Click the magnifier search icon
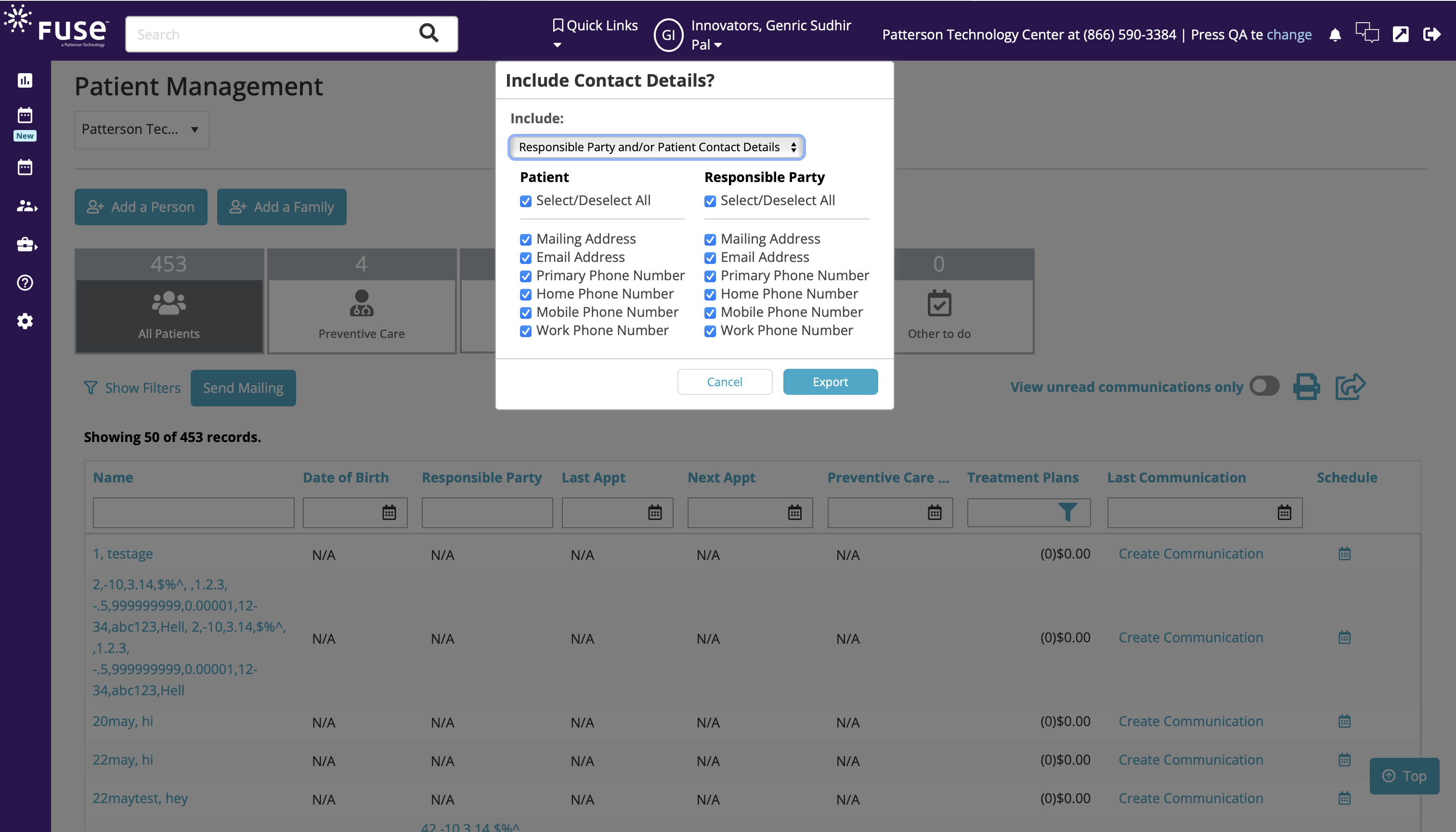Screen dimensions: 1456x832 [x=429, y=34]
